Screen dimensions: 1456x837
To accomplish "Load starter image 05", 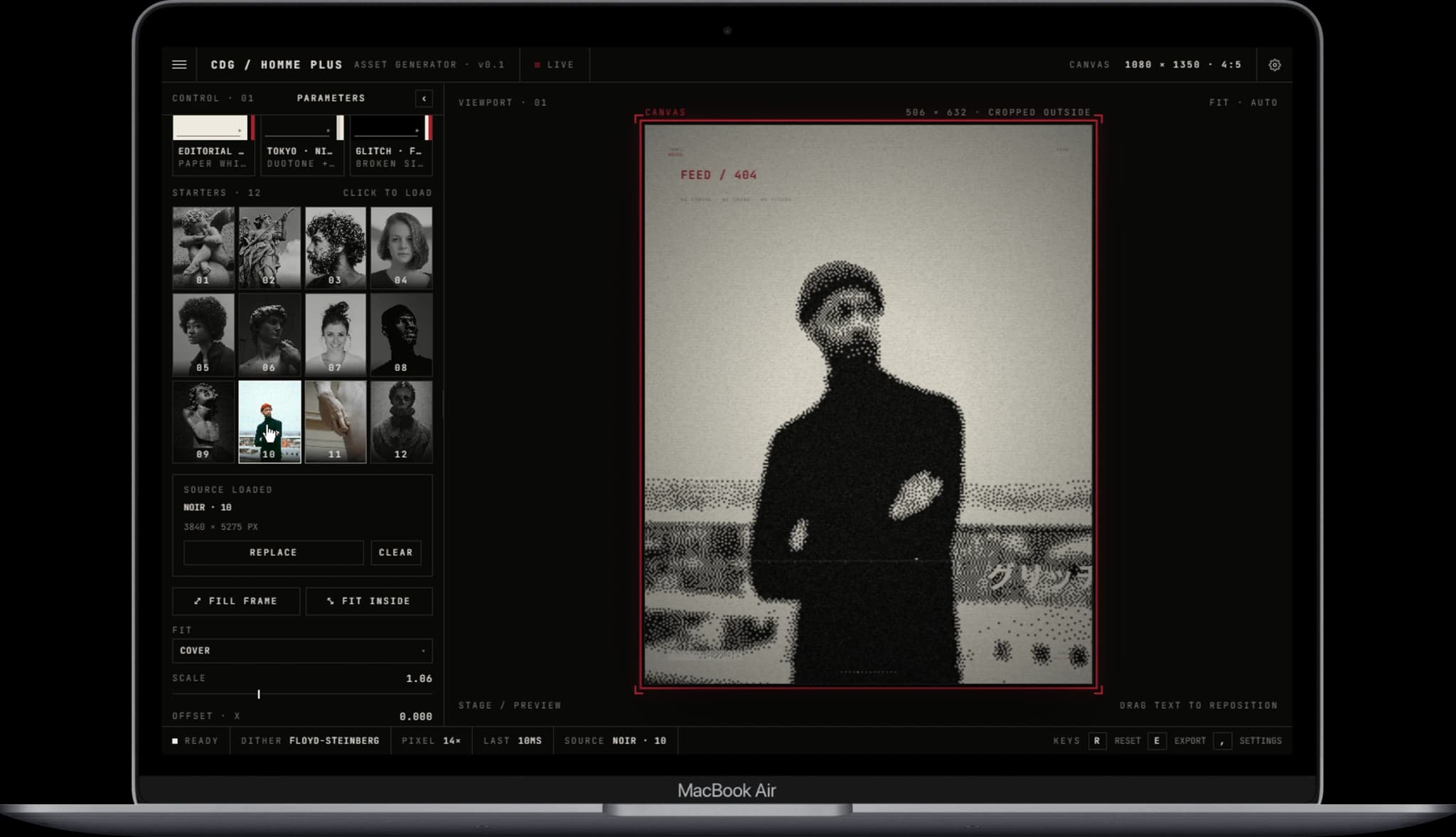I will pyautogui.click(x=203, y=334).
